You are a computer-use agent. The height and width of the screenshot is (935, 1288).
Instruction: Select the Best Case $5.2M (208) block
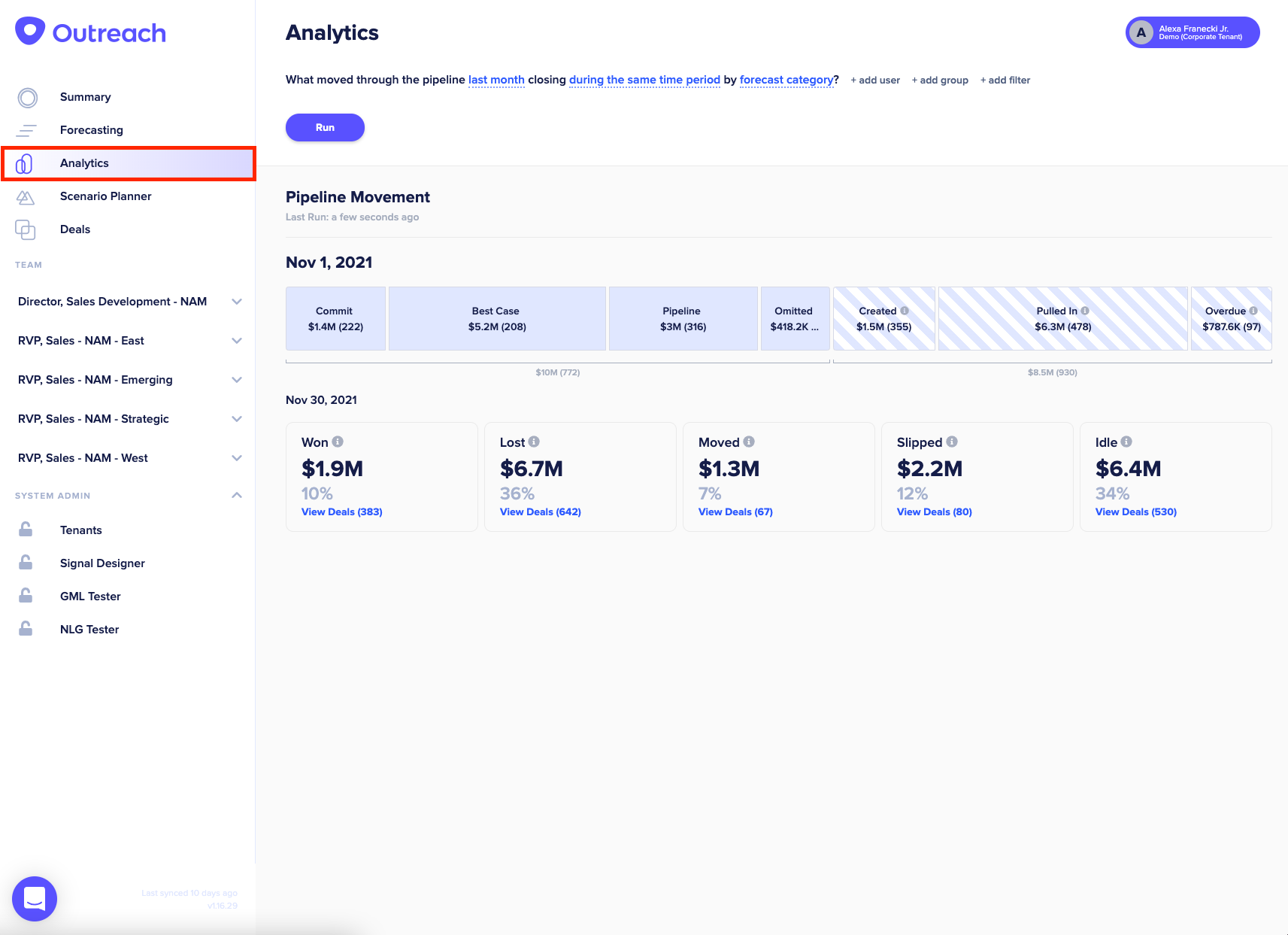pos(497,318)
